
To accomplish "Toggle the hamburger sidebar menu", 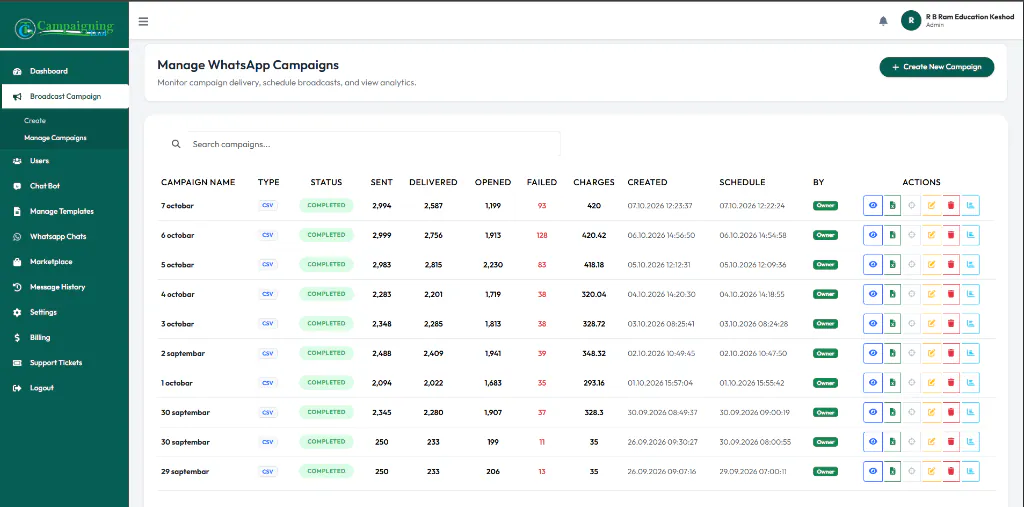I will 144,21.
